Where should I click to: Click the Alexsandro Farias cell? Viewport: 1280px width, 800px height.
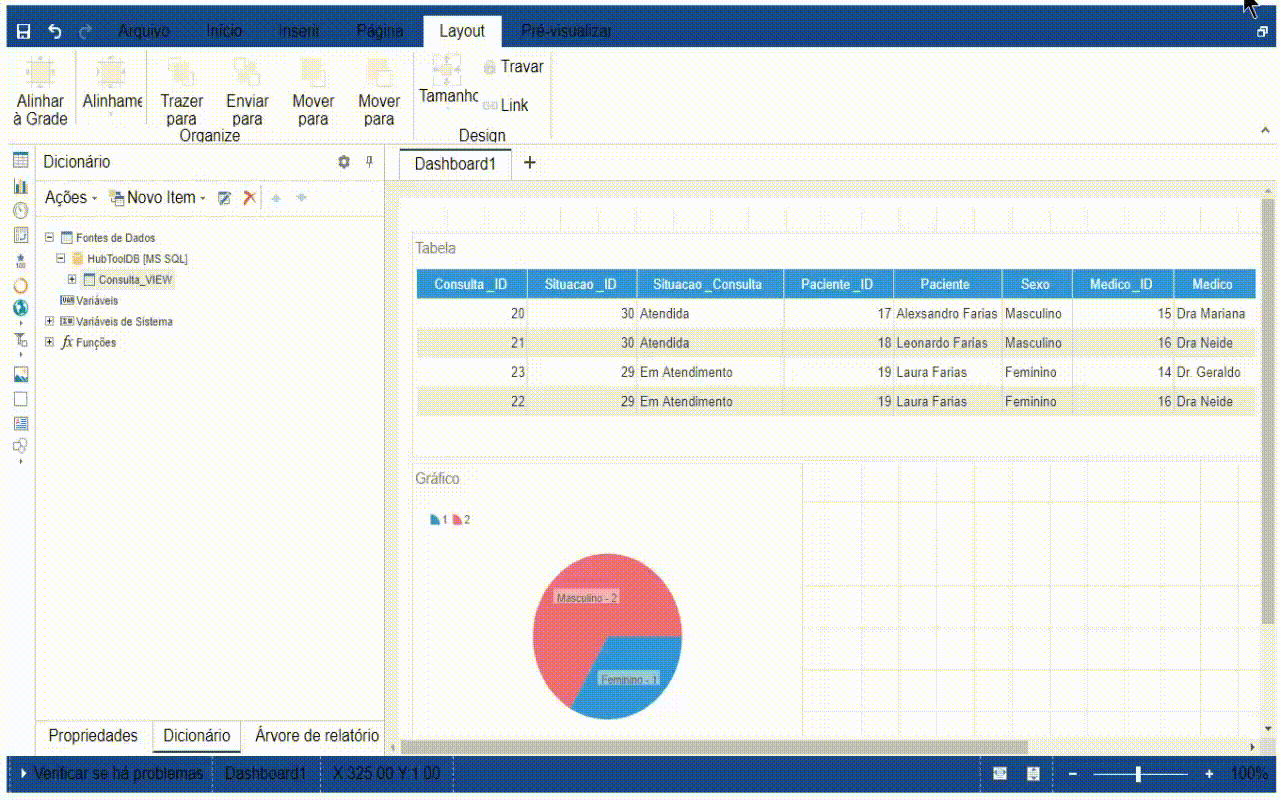click(x=947, y=314)
